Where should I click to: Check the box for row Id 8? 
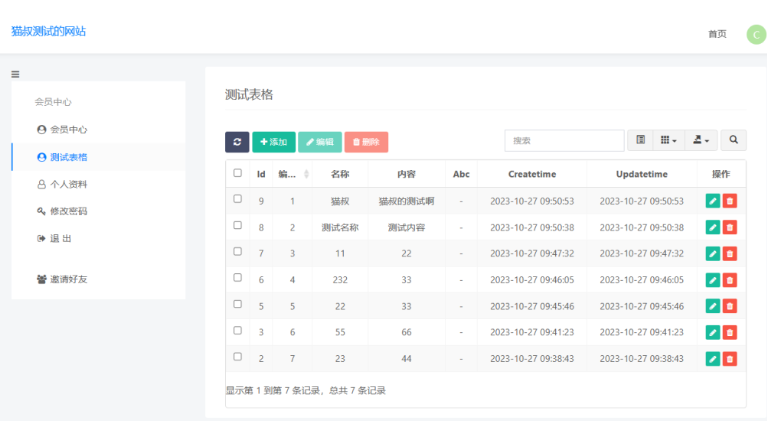point(238,225)
